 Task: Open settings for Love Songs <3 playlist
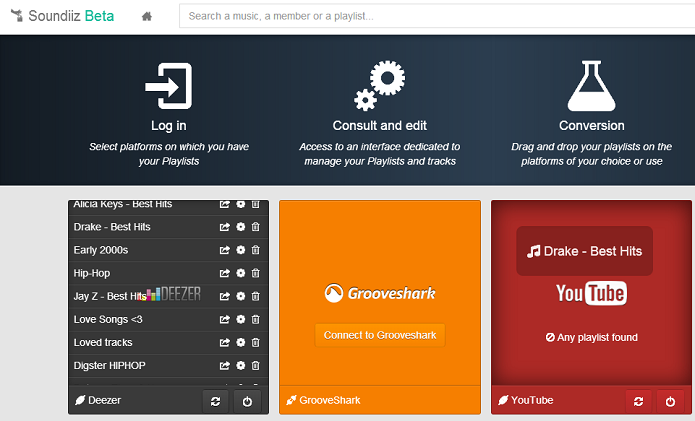(x=241, y=319)
